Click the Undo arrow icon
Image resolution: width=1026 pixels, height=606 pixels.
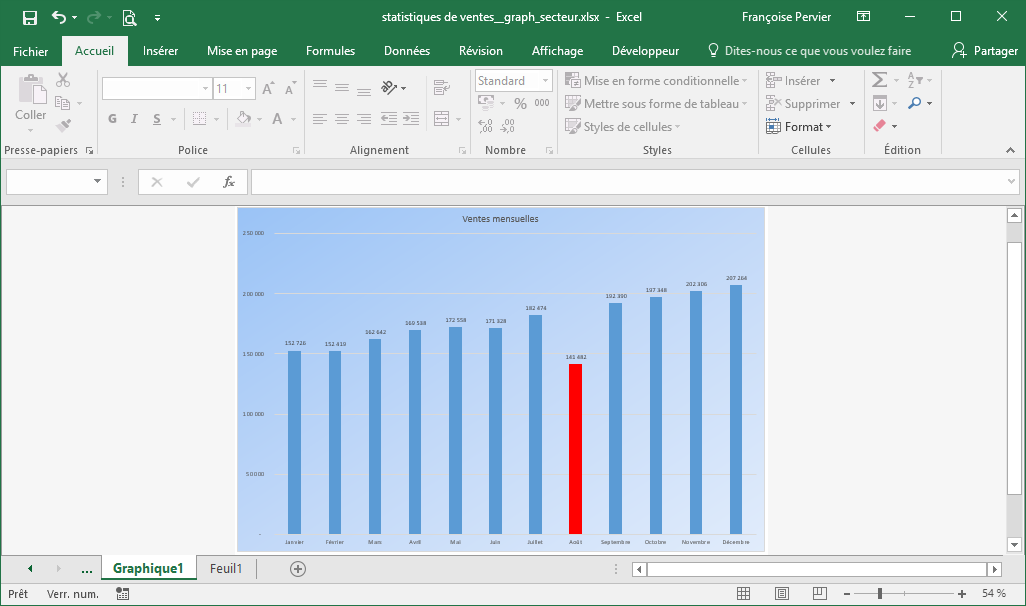tap(59, 17)
